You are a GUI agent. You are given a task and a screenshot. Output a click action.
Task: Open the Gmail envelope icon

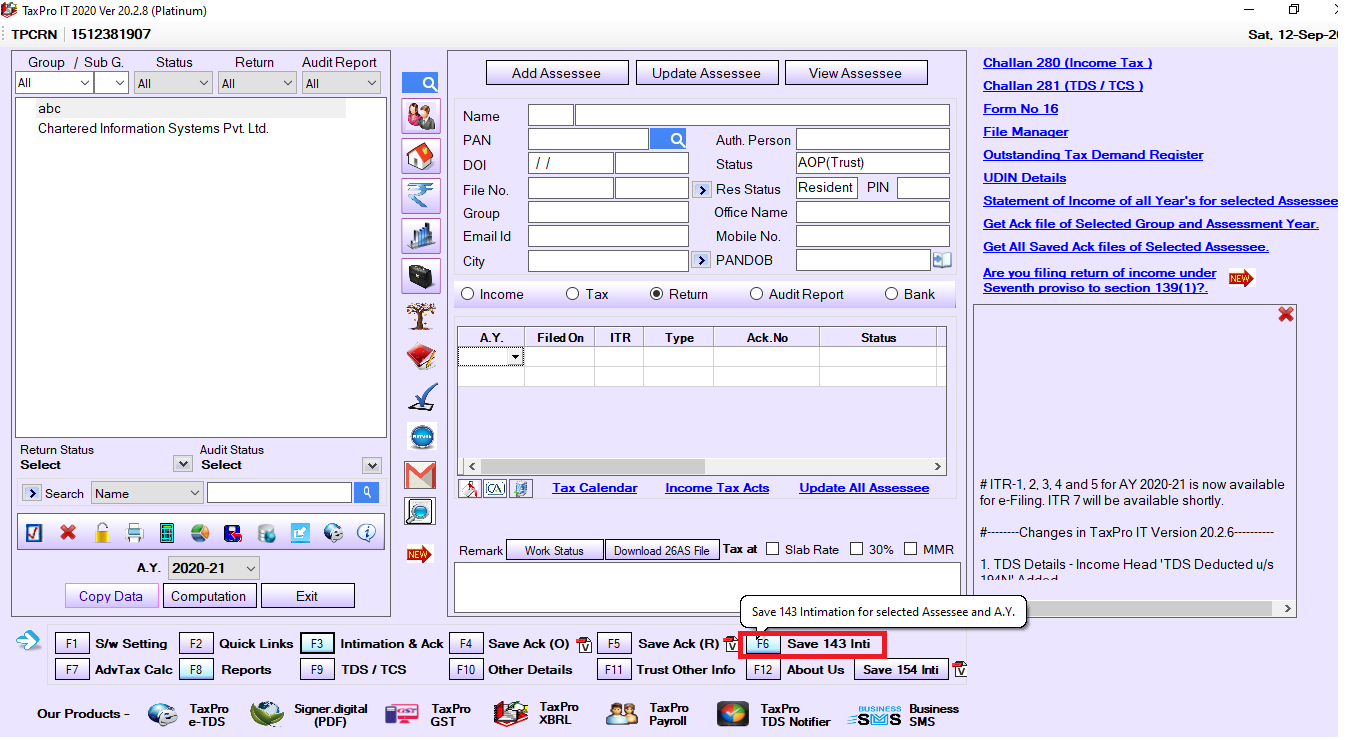click(x=421, y=475)
